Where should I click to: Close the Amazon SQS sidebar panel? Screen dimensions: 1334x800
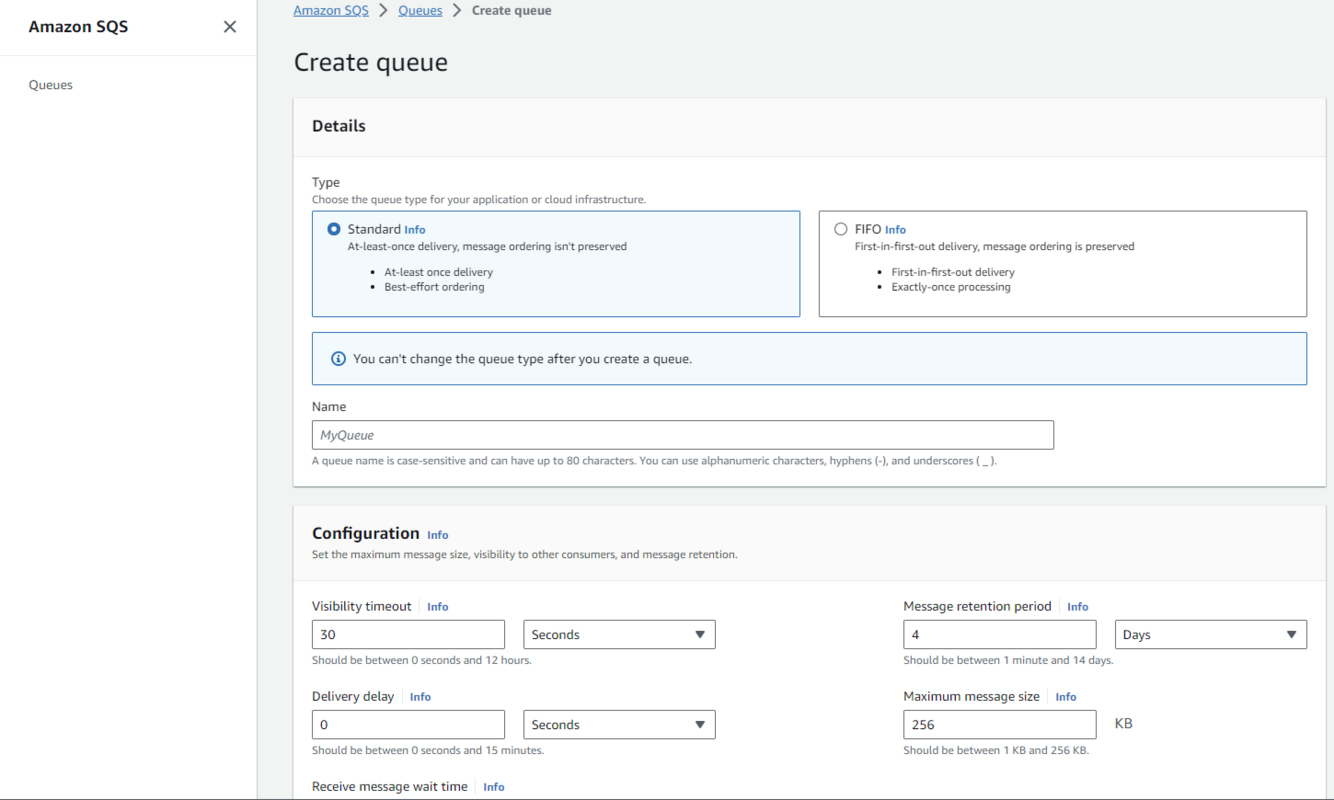230,27
